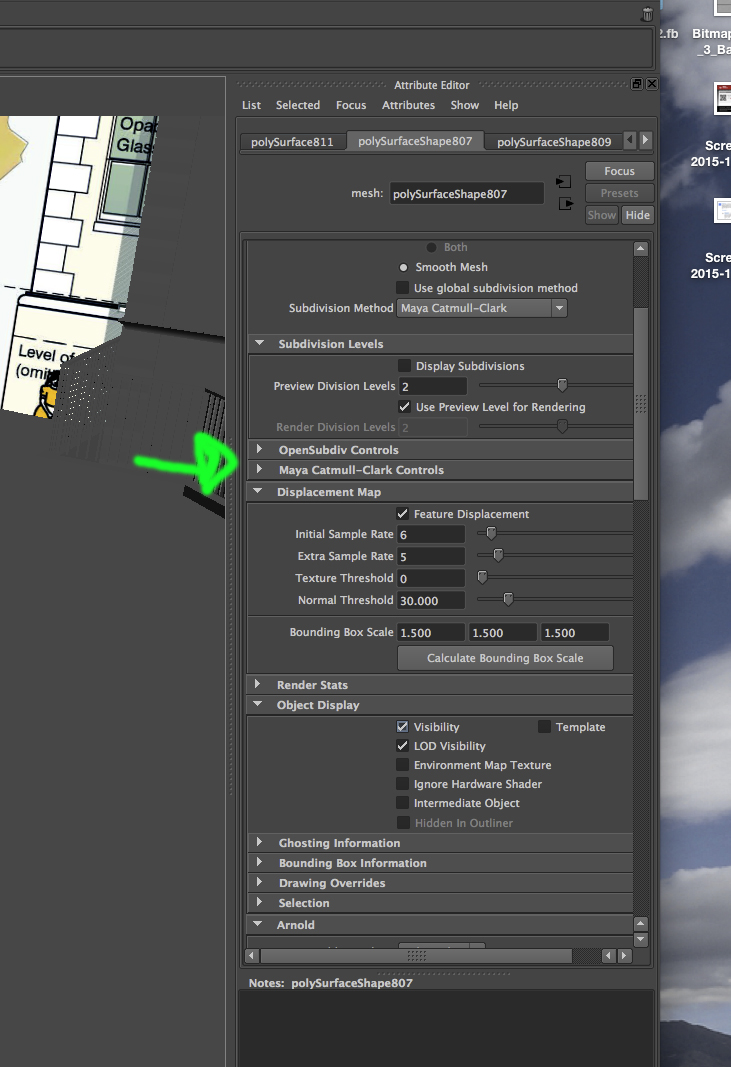Click the Focus button
The height and width of the screenshot is (1067, 731).
(x=619, y=171)
